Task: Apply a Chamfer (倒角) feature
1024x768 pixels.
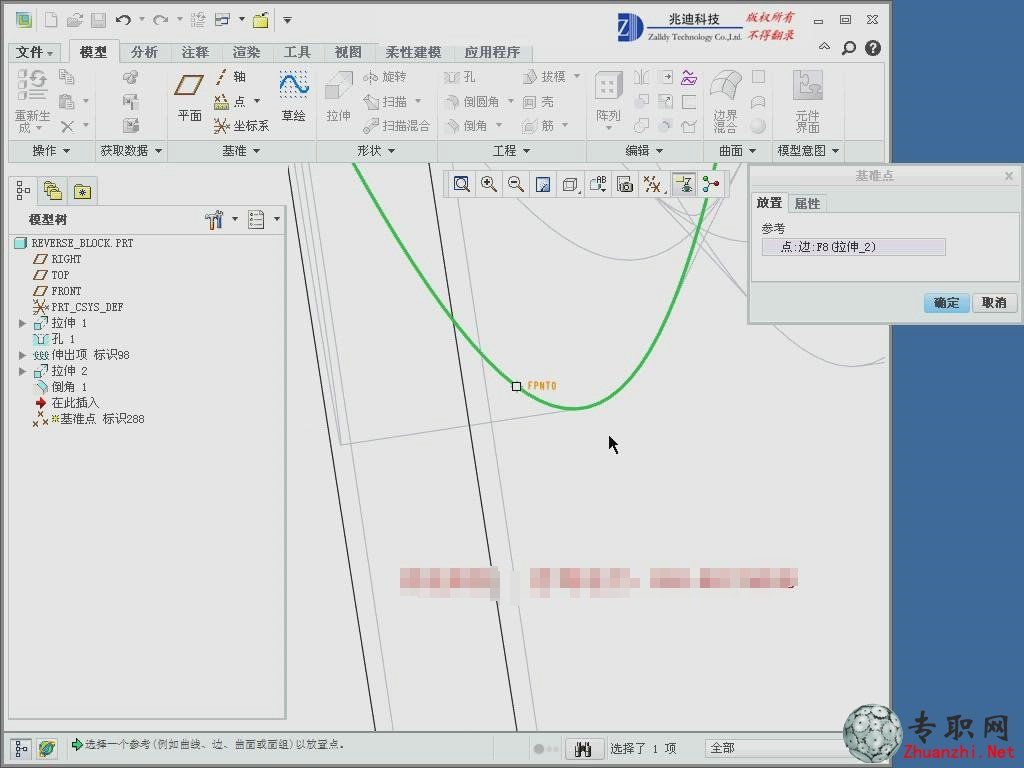Action: click(466, 125)
